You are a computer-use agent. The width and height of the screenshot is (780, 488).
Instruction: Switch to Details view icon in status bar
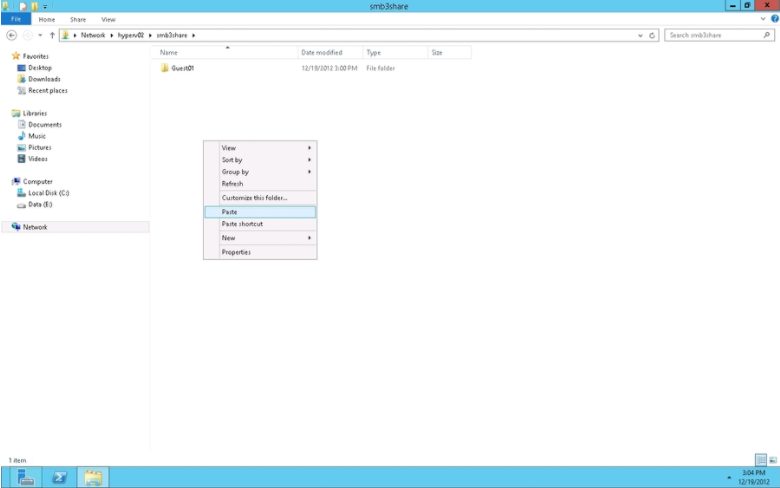[761, 460]
